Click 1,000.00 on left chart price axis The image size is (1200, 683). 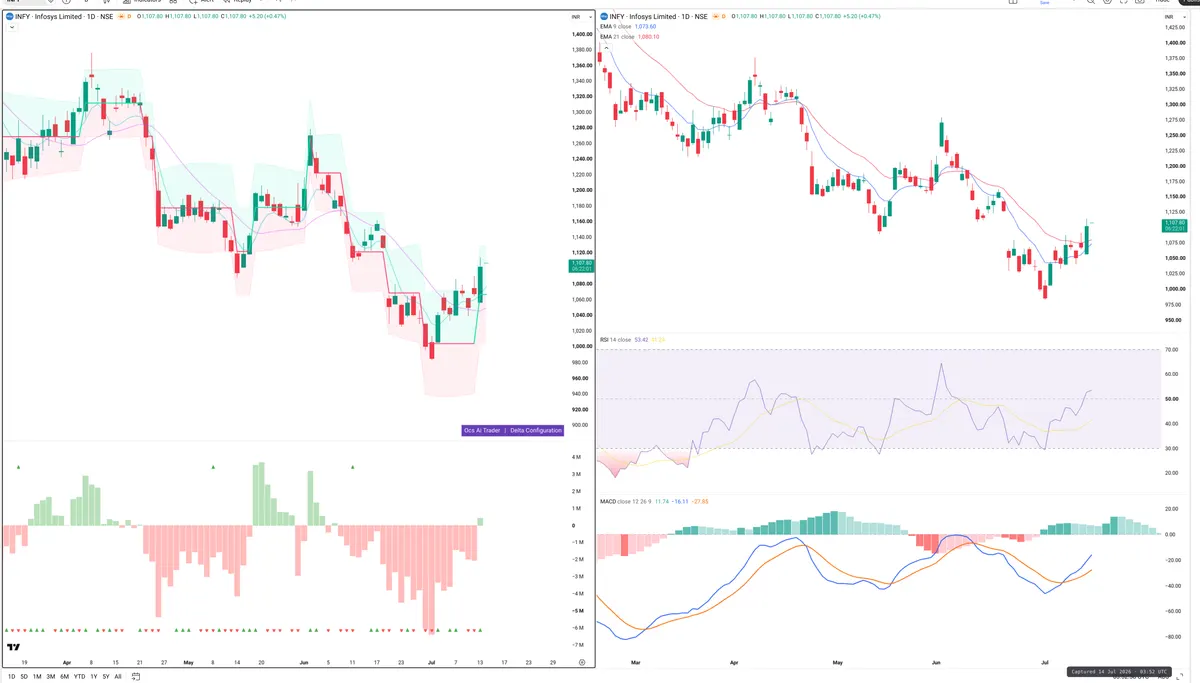pos(582,346)
